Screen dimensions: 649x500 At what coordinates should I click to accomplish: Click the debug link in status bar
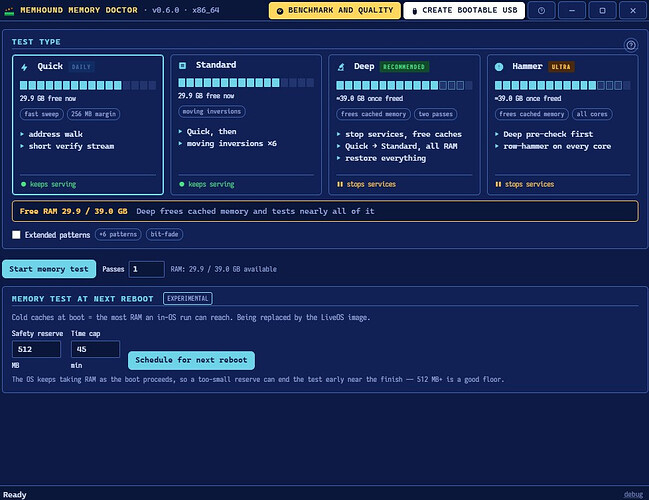click(x=633, y=494)
